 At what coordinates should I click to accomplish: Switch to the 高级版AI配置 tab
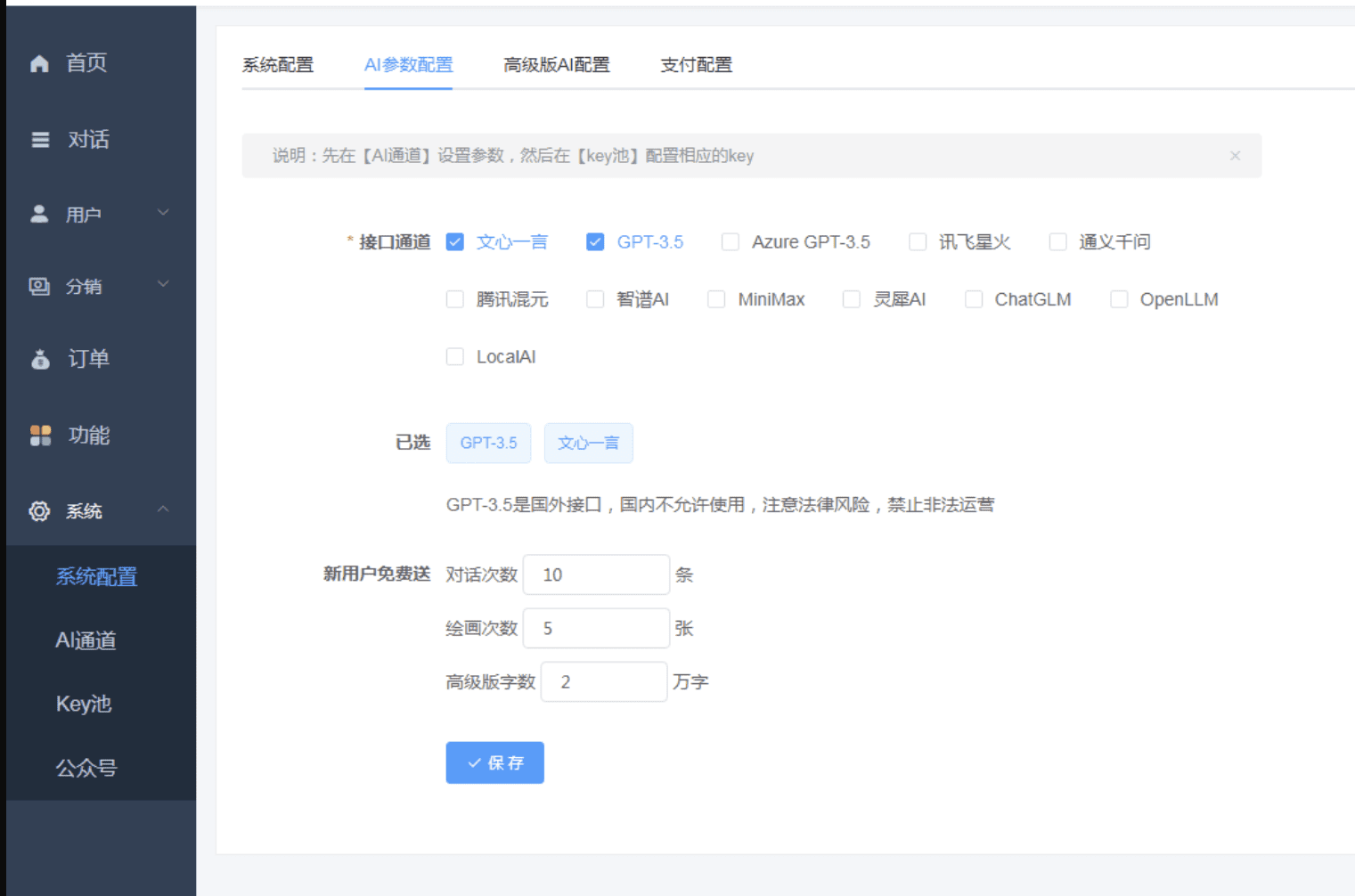click(x=556, y=65)
